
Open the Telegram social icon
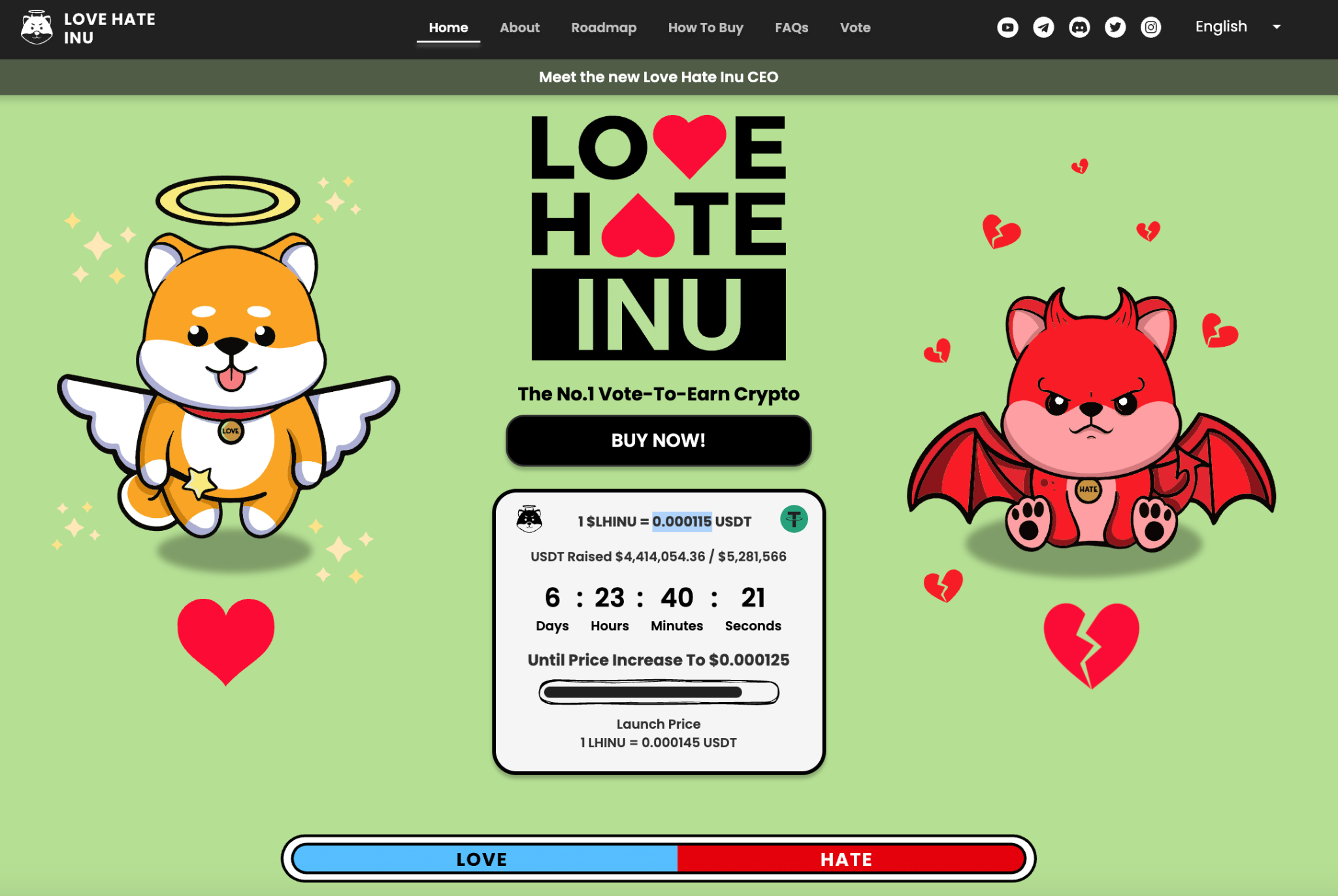point(1043,27)
